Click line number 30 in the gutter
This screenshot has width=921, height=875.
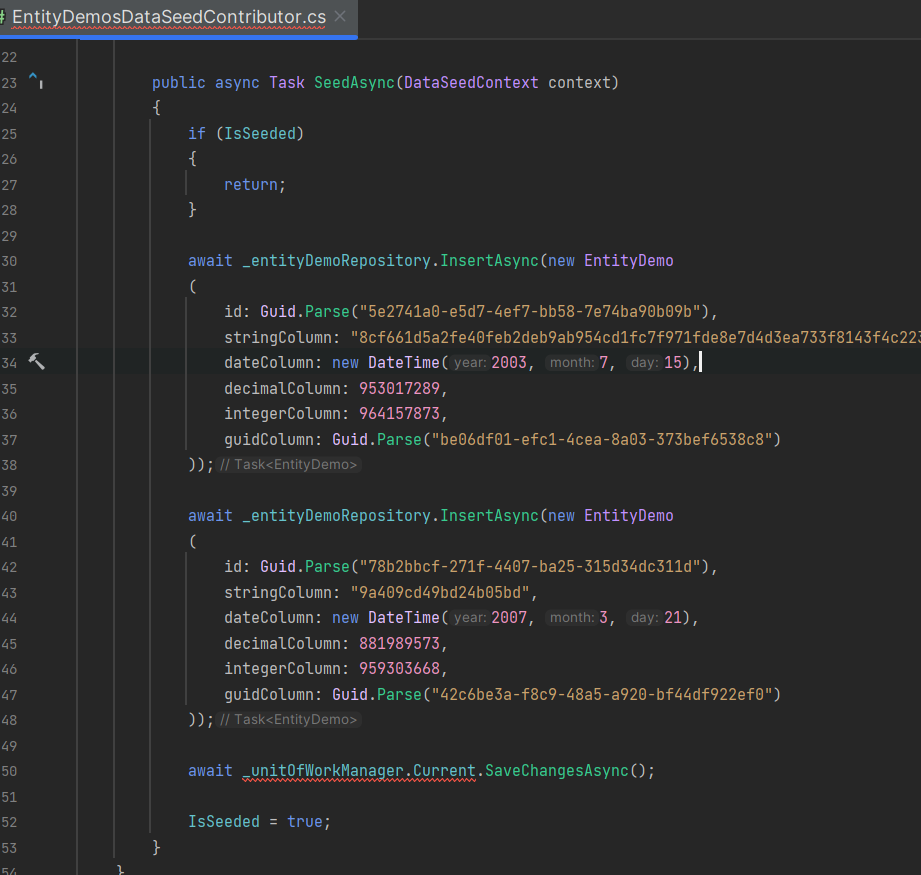(x=10, y=261)
